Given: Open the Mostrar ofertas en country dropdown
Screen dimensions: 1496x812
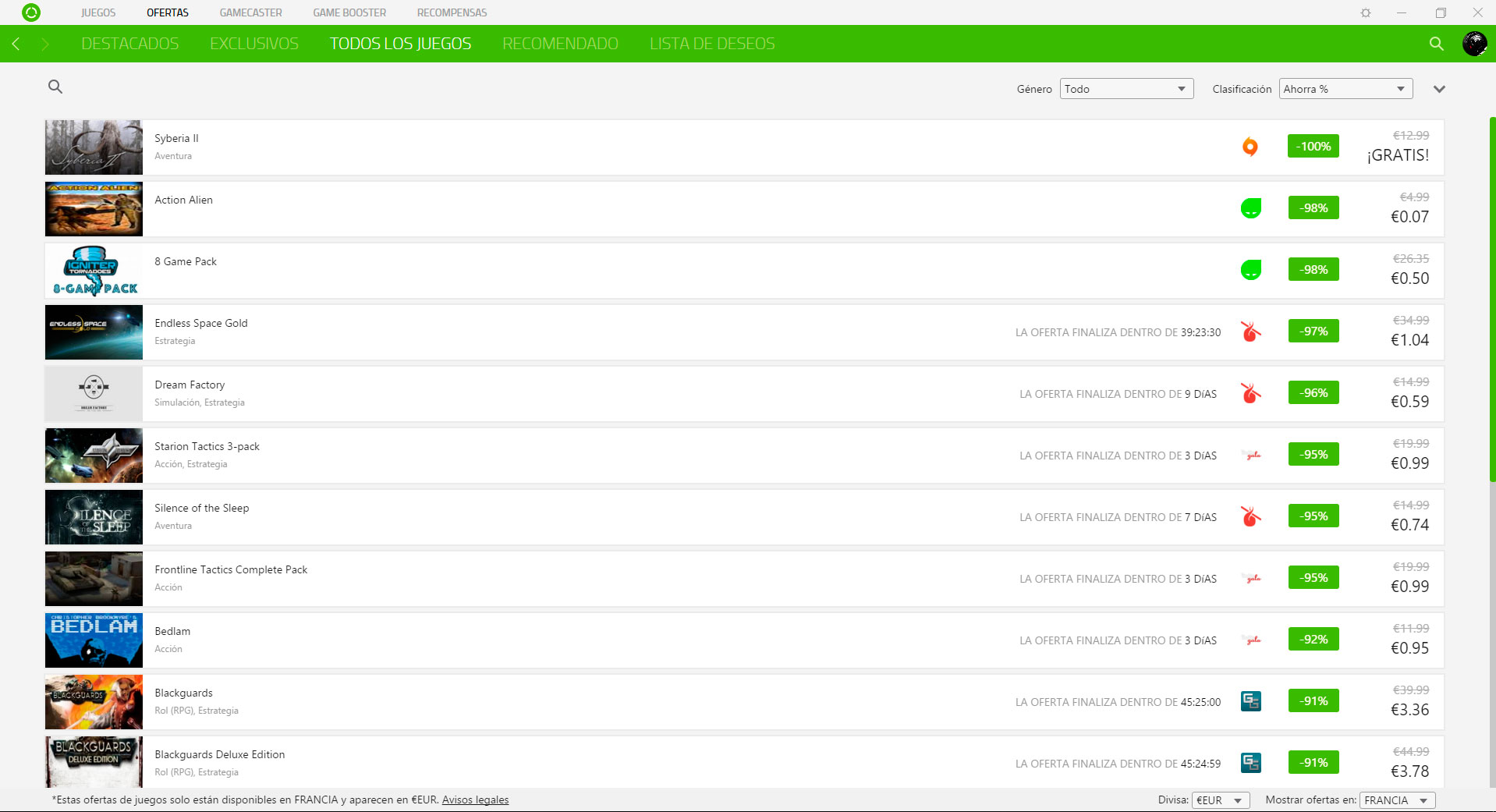Looking at the screenshot, I should [x=1397, y=800].
